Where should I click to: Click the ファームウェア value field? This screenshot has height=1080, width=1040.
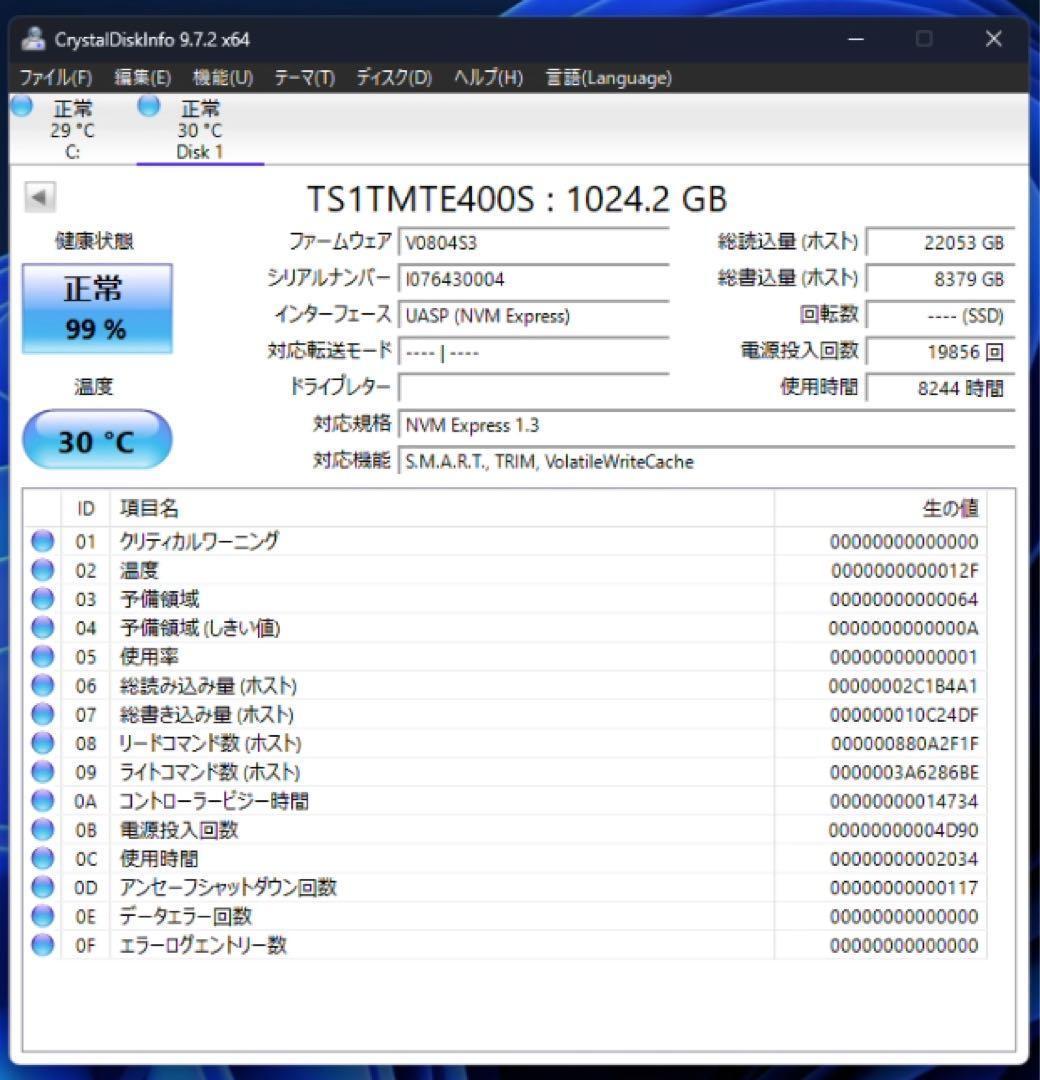535,241
